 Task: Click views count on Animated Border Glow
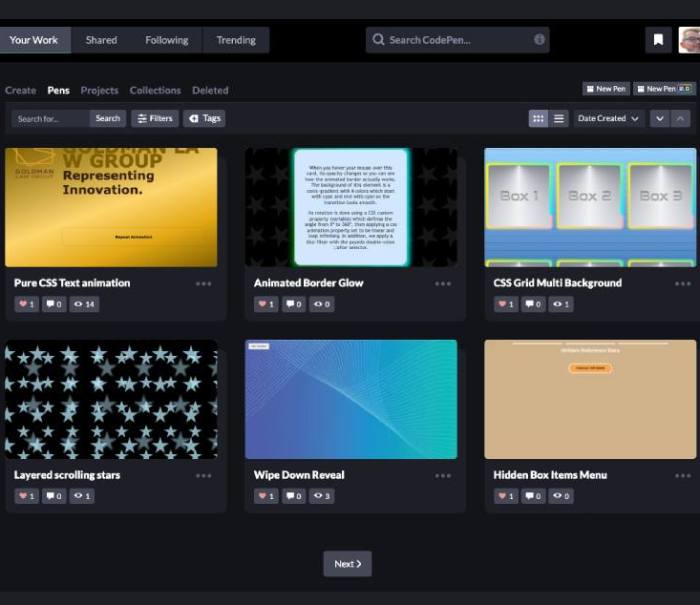pyautogui.click(x=322, y=304)
